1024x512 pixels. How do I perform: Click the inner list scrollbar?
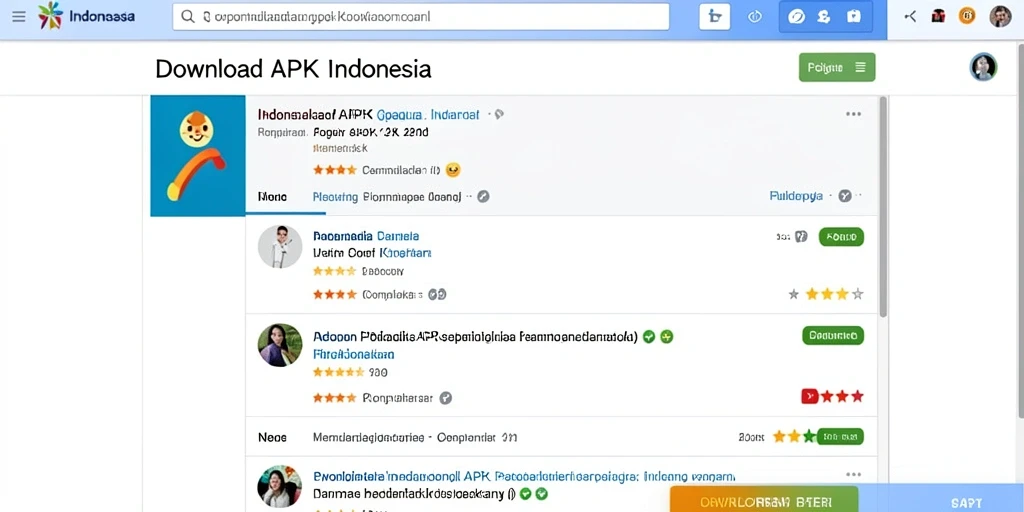[883, 208]
